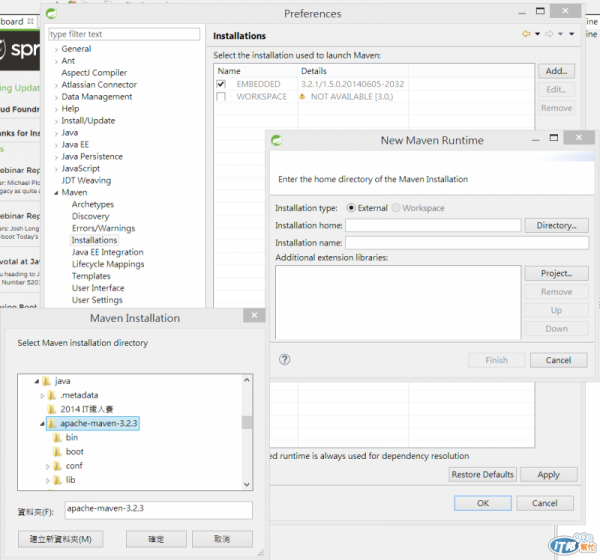Click folder tree scroll up arrow
The image size is (600, 560).
click(247, 380)
